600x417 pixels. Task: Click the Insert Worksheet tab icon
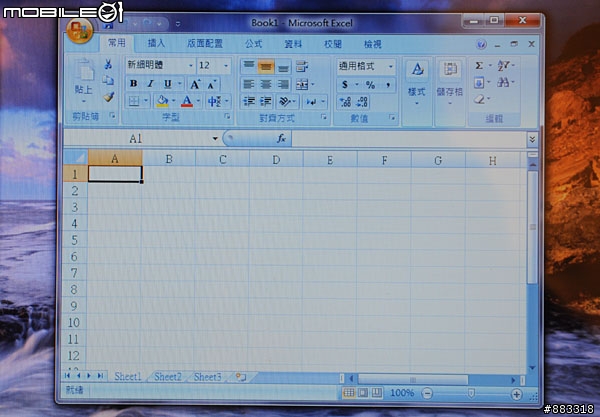240,377
